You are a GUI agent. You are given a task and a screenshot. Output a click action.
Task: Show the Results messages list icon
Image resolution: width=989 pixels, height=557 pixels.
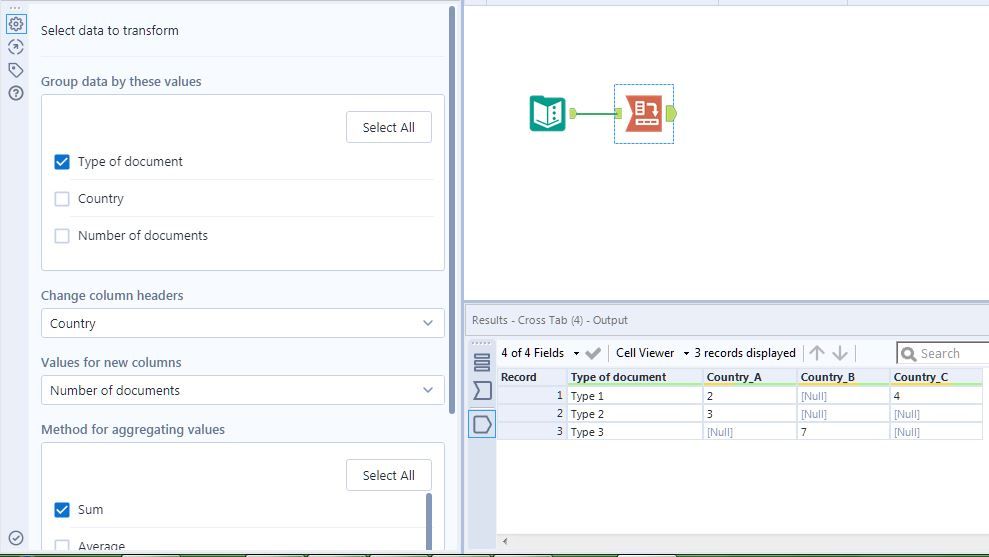482,363
